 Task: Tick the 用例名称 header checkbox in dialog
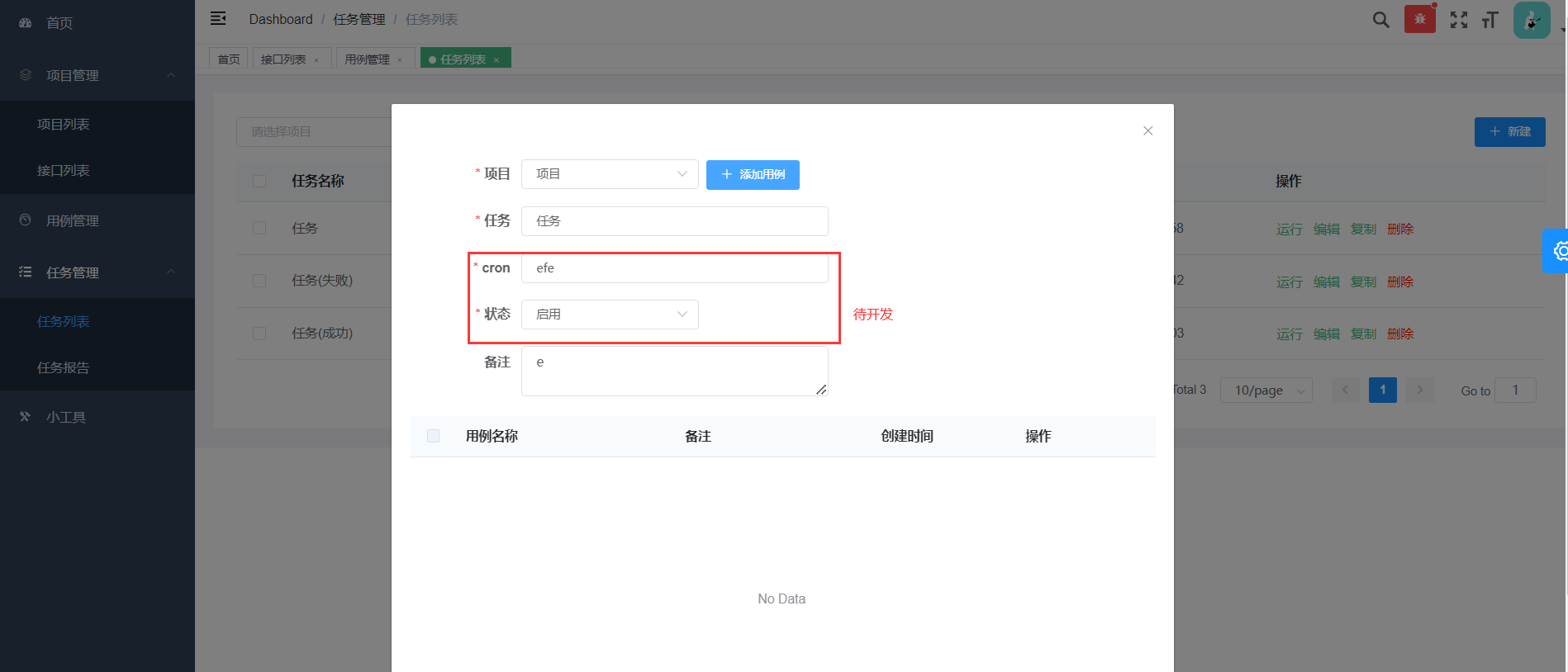click(433, 436)
